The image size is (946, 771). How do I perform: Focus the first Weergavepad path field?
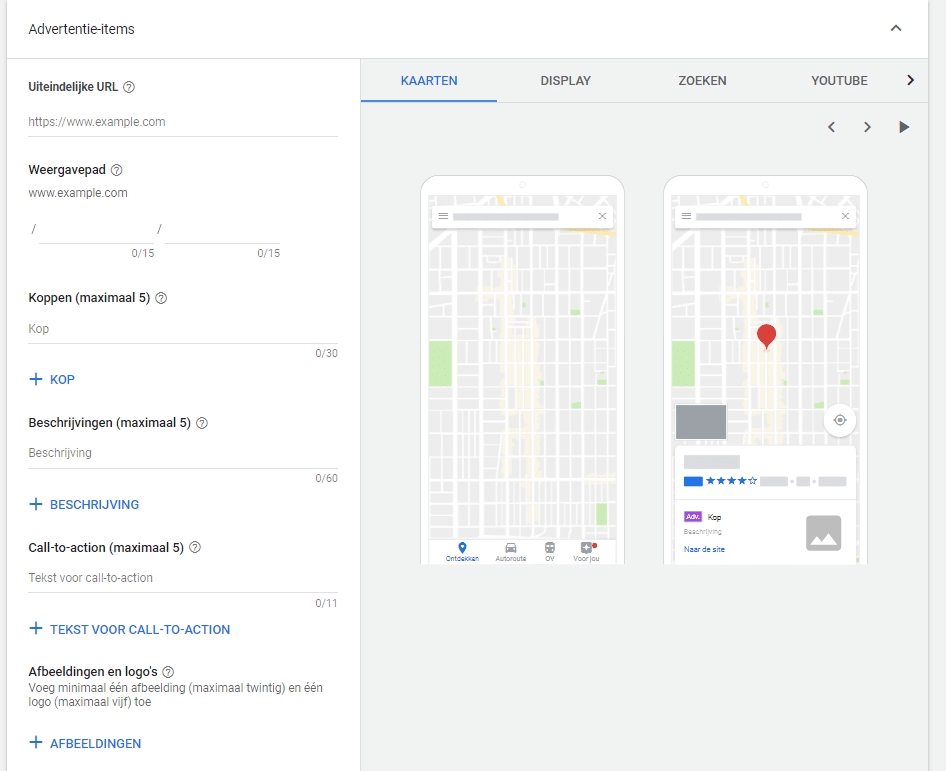(x=97, y=230)
